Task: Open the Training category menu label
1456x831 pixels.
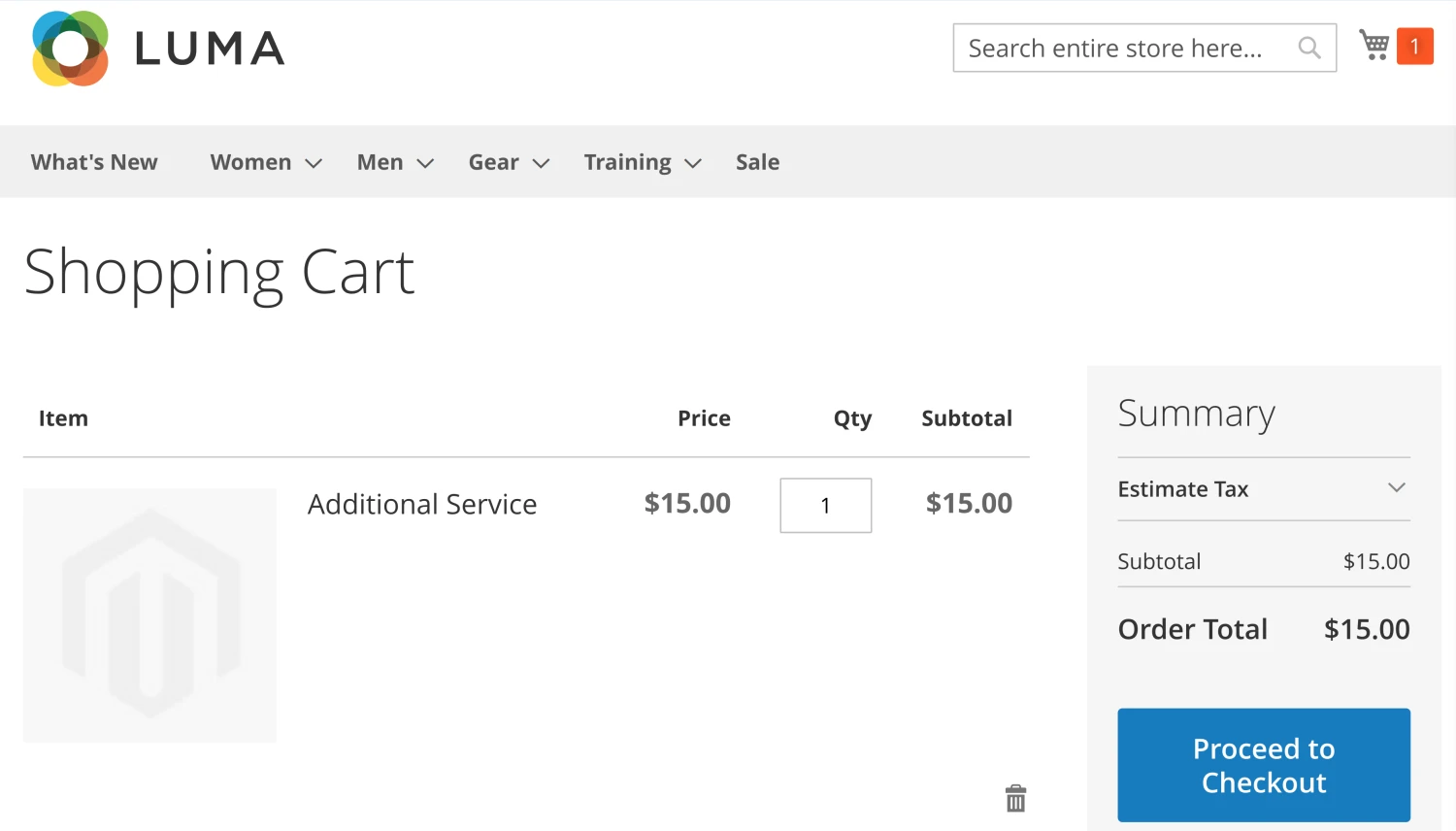Action: (627, 162)
